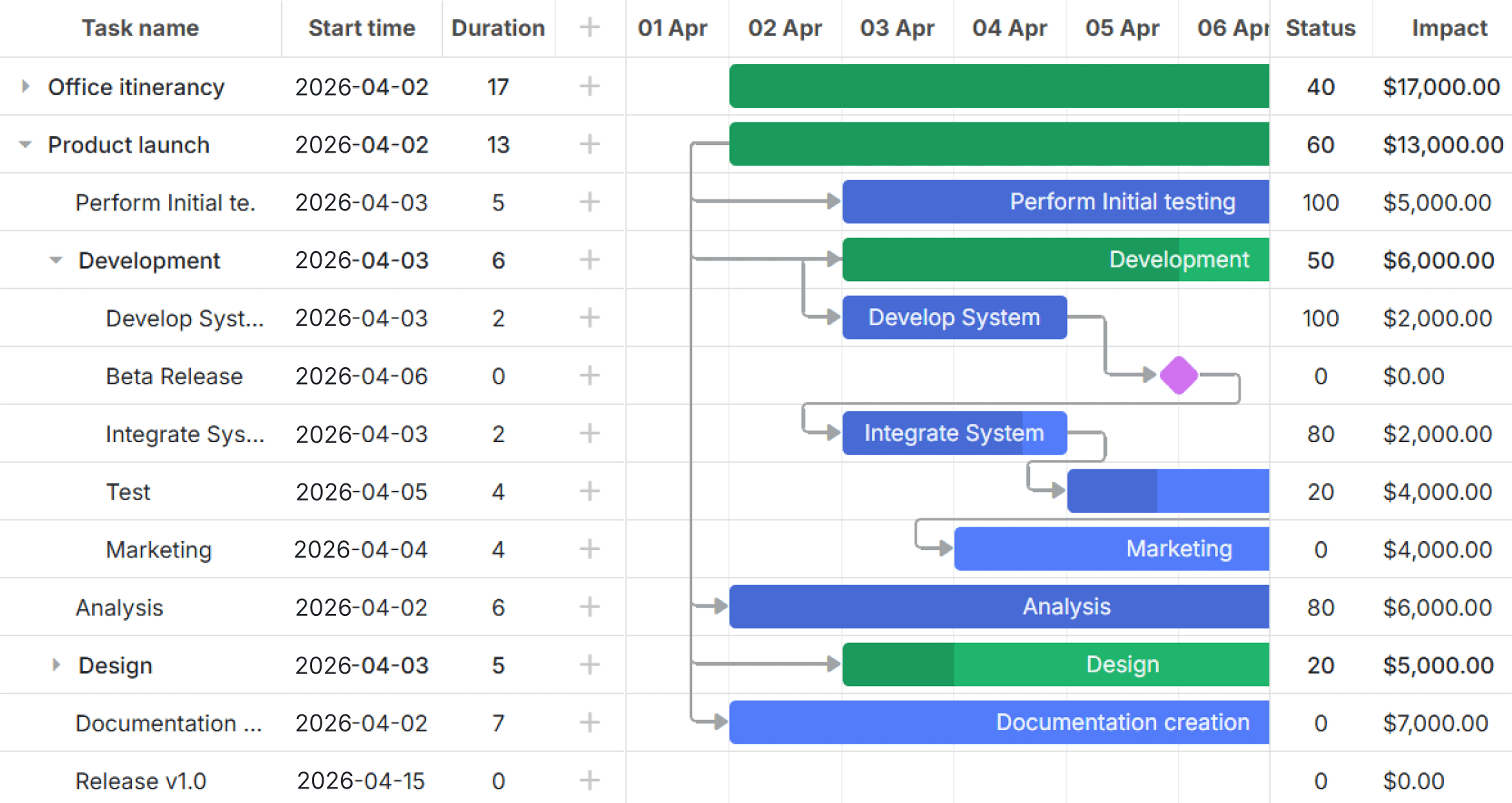The width and height of the screenshot is (1512, 803).
Task: Sort by Start time column header
Action: (362, 28)
